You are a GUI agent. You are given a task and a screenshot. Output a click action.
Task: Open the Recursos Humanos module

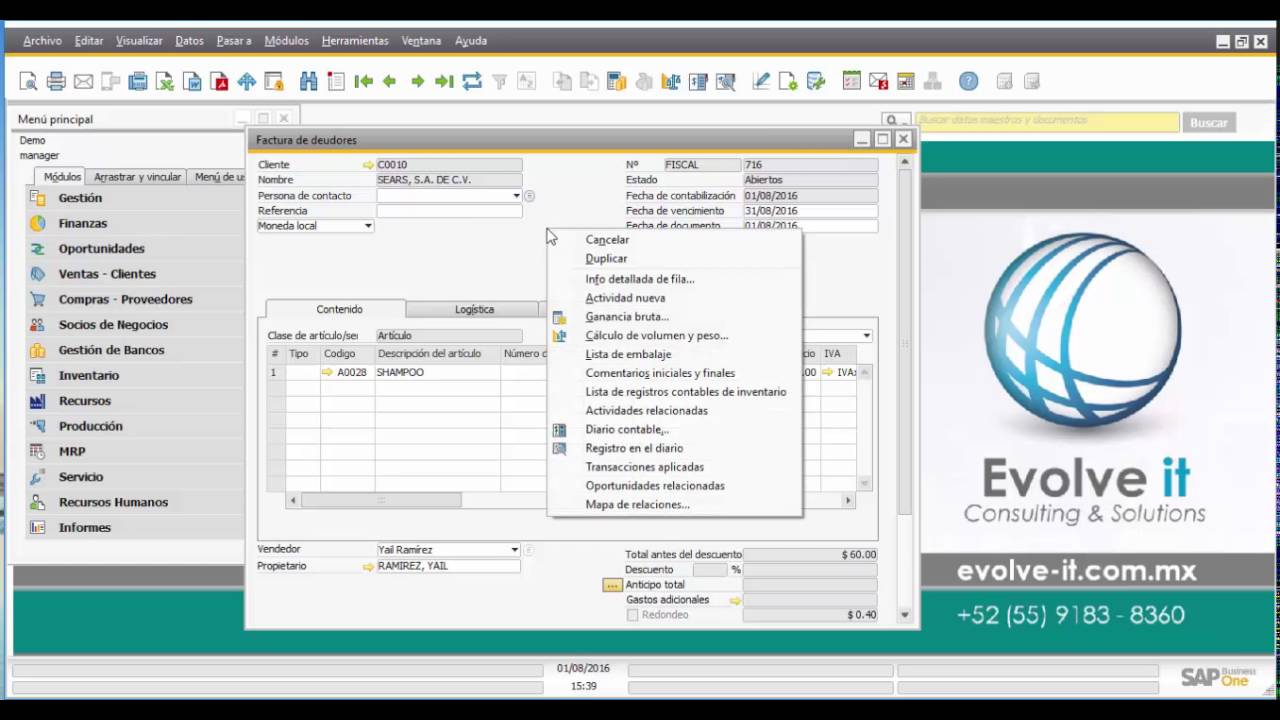point(113,502)
